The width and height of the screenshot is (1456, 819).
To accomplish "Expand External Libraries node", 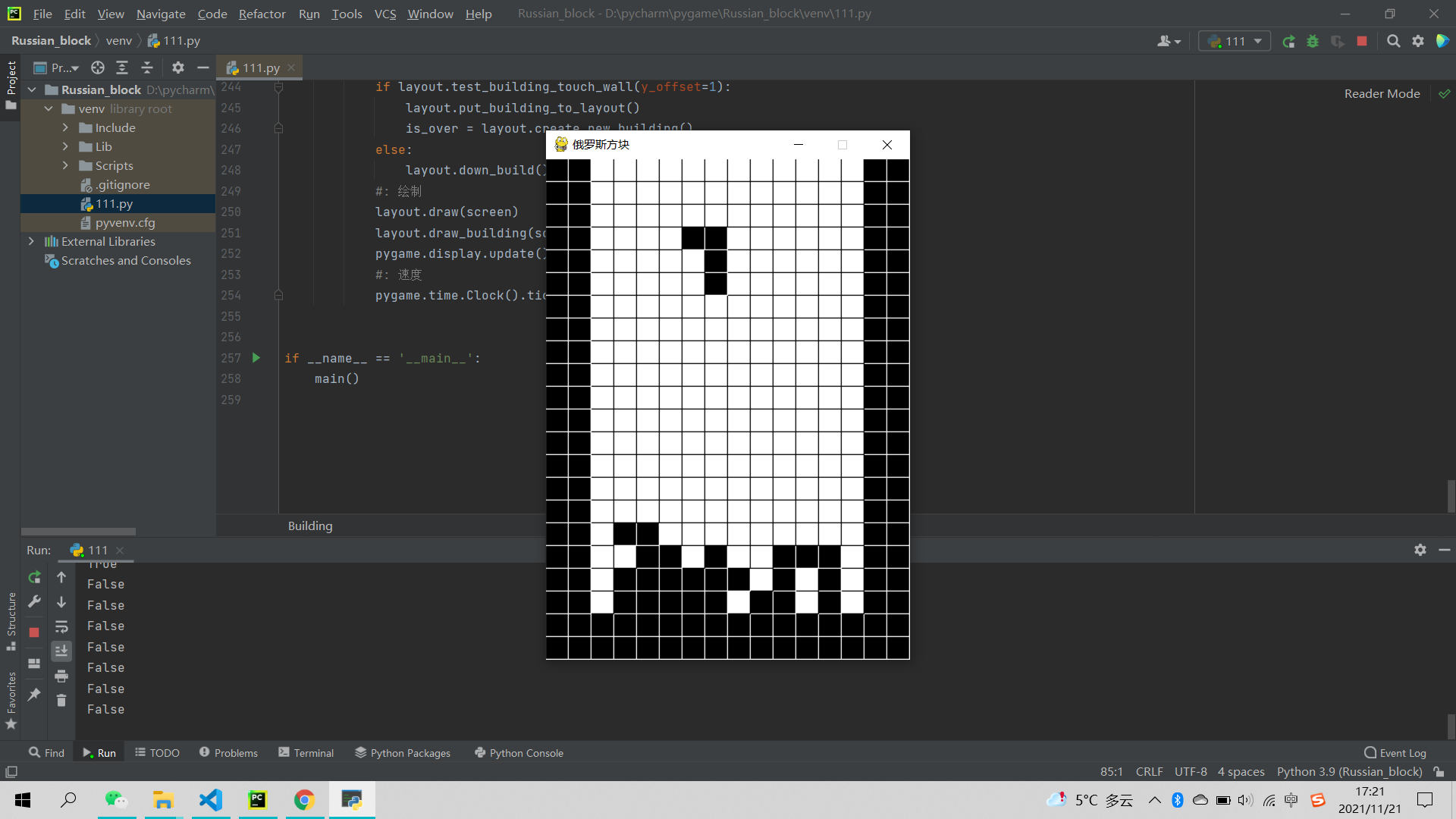I will (x=31, y=241).
